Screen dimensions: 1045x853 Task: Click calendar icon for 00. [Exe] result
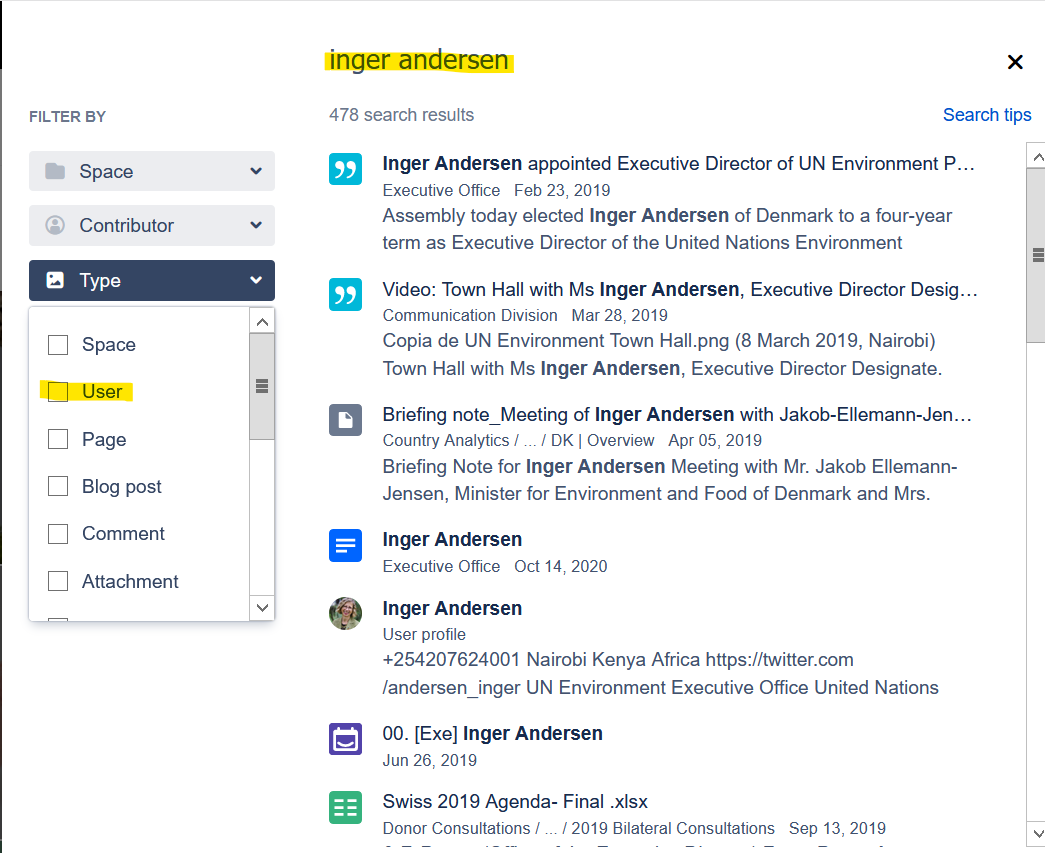[x=345, y=738]
